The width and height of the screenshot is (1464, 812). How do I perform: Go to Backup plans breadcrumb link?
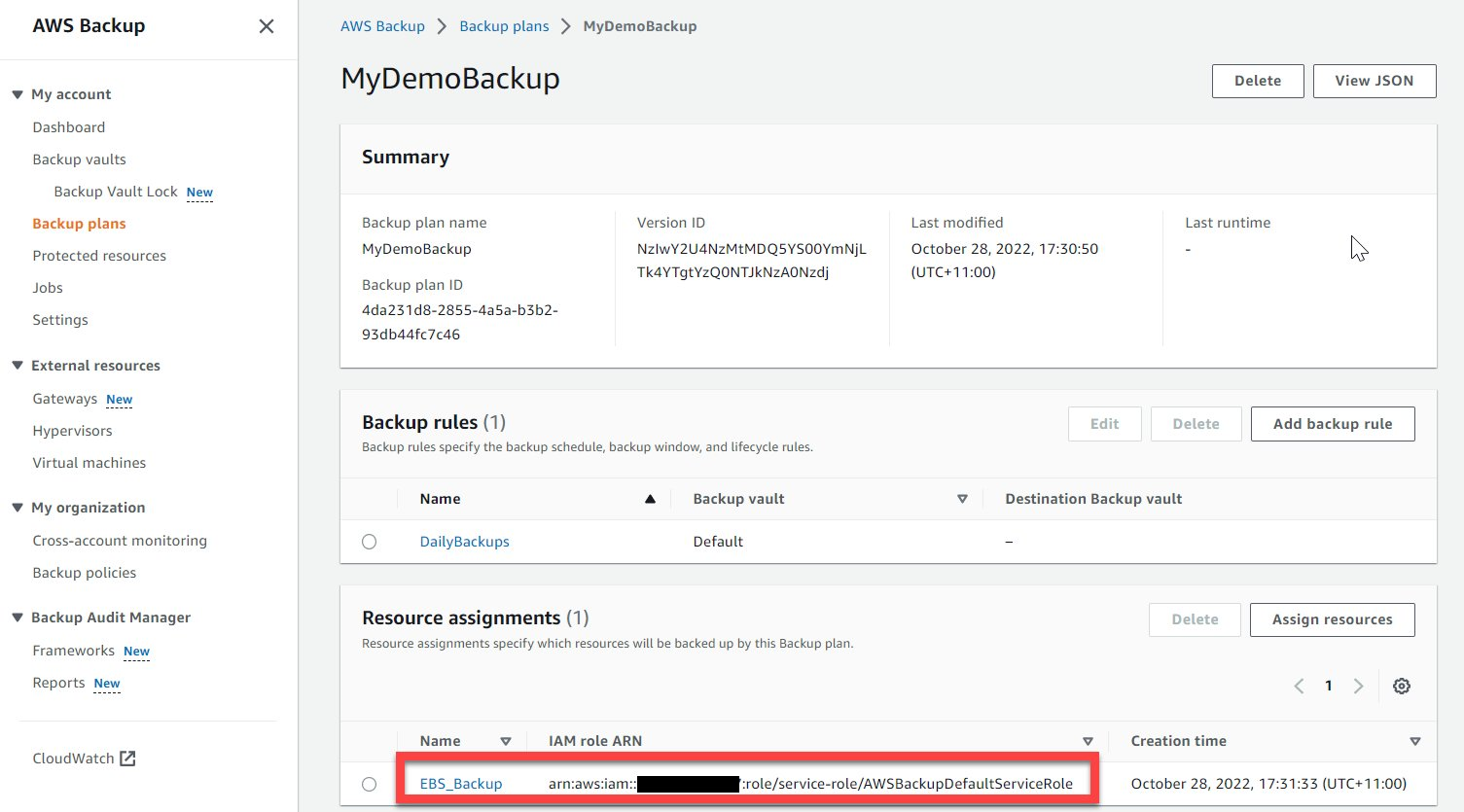coord(504,26)
